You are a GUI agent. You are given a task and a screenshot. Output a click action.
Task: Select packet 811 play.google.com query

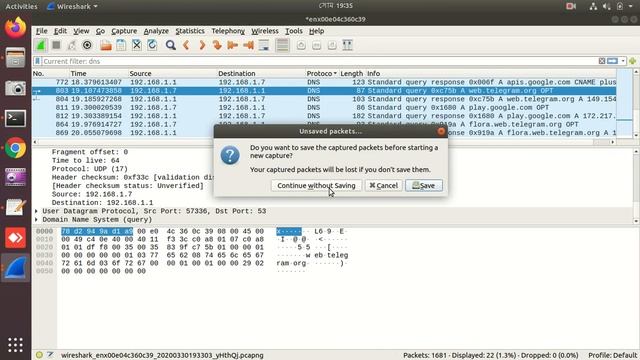tap(324, 108)
